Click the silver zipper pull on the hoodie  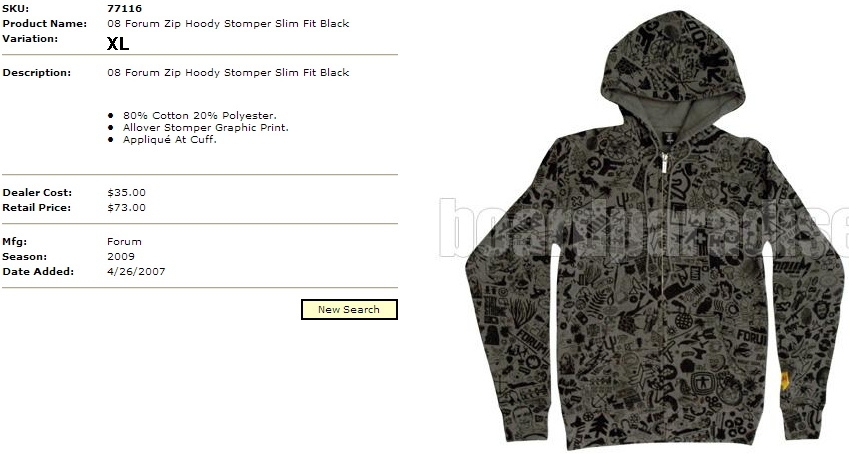(664, 163)
